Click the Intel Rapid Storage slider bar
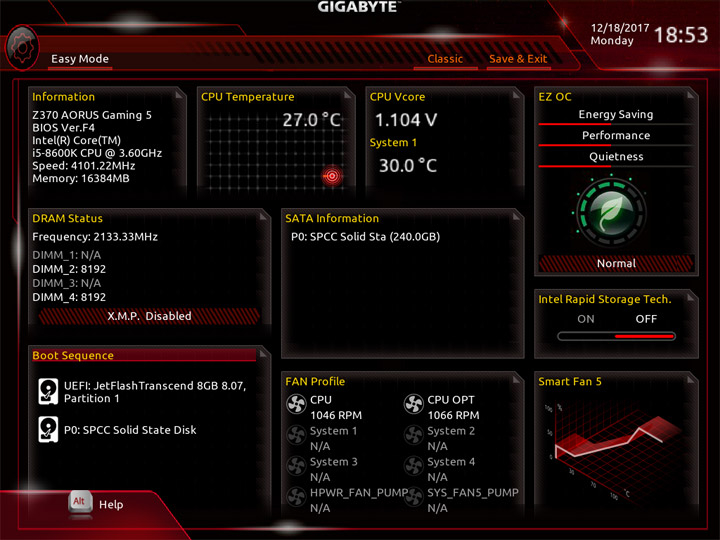Viewport: 720px width, 540px height. tap(616, 337)
